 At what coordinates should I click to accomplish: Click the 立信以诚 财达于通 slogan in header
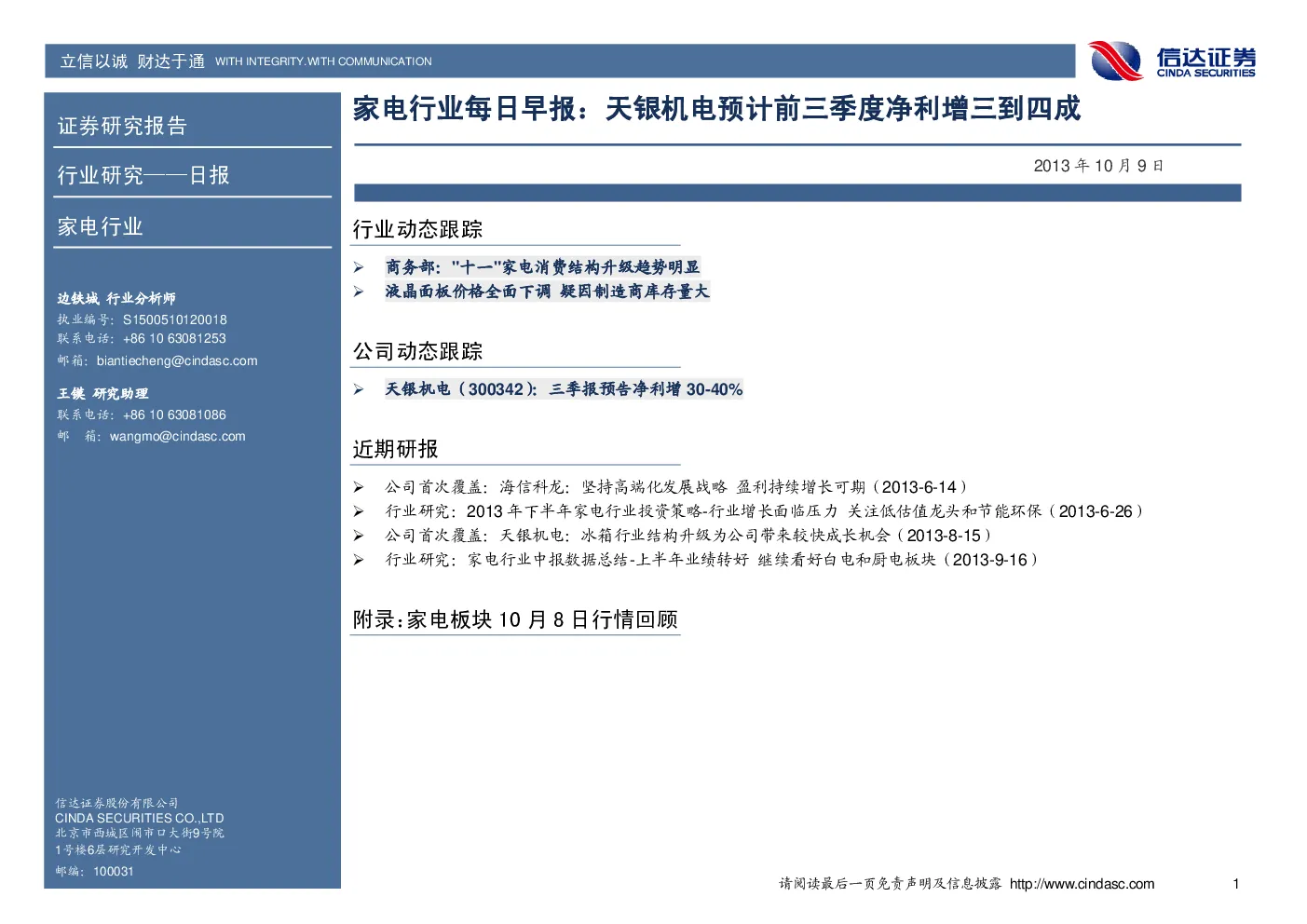(132, 61)
